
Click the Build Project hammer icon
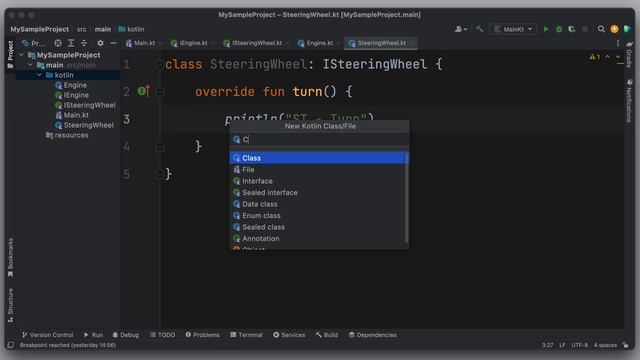(x=479, y=29)
